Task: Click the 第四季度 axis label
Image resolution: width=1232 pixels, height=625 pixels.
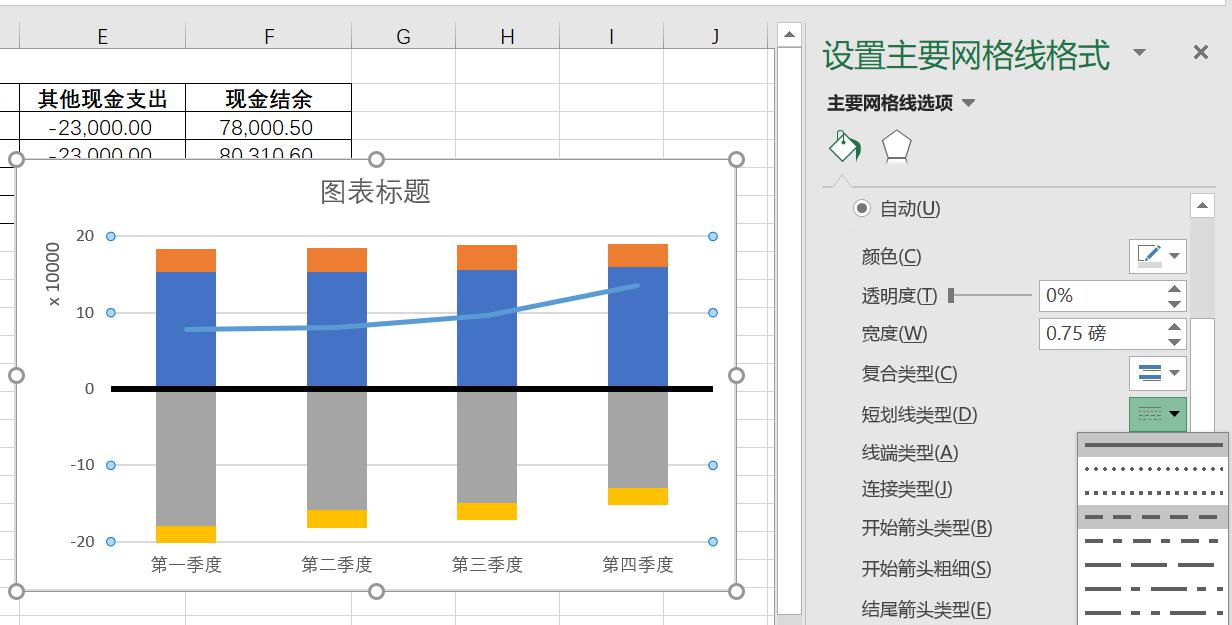Action: point(638,564)
